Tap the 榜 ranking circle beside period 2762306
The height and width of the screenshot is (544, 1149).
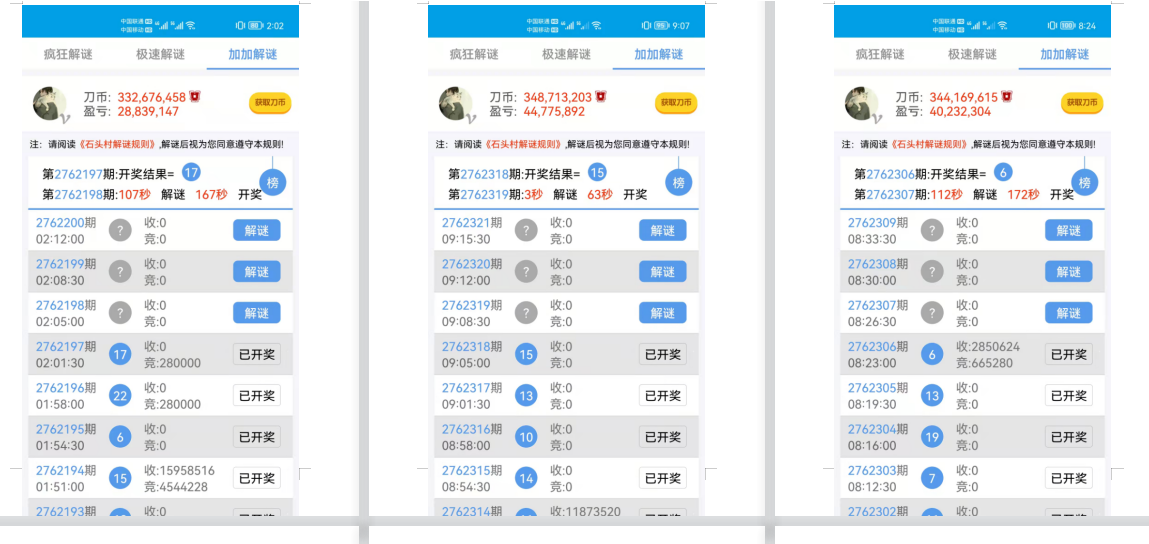1085,183
